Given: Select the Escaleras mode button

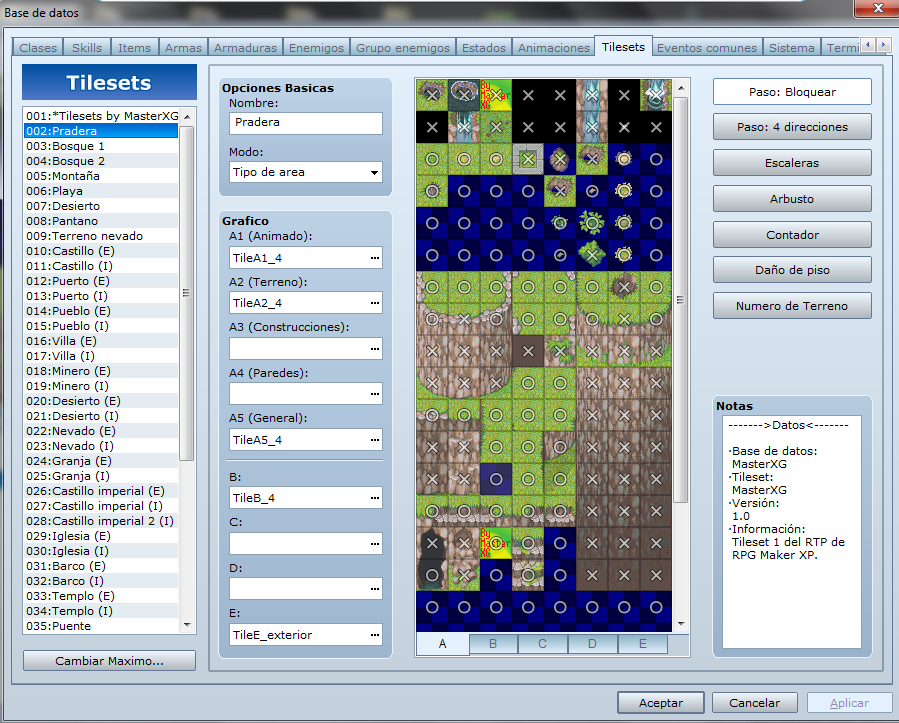Looking at the screenshot, I should pos(792,163).
